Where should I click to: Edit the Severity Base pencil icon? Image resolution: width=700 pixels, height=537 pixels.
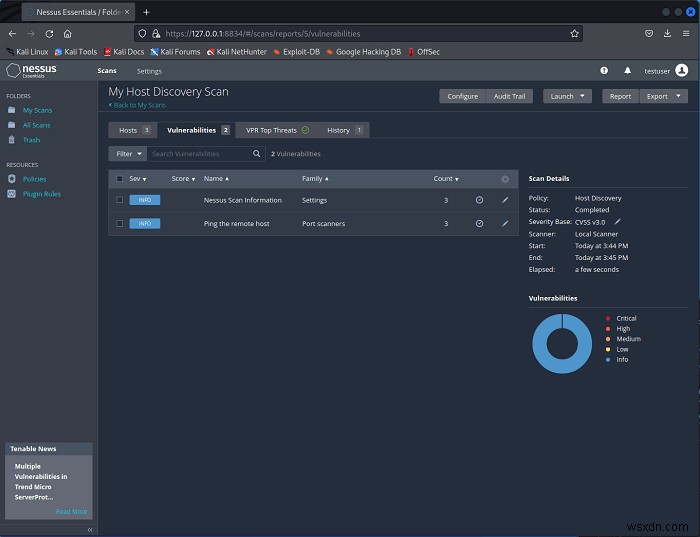[x=618, y=221]
